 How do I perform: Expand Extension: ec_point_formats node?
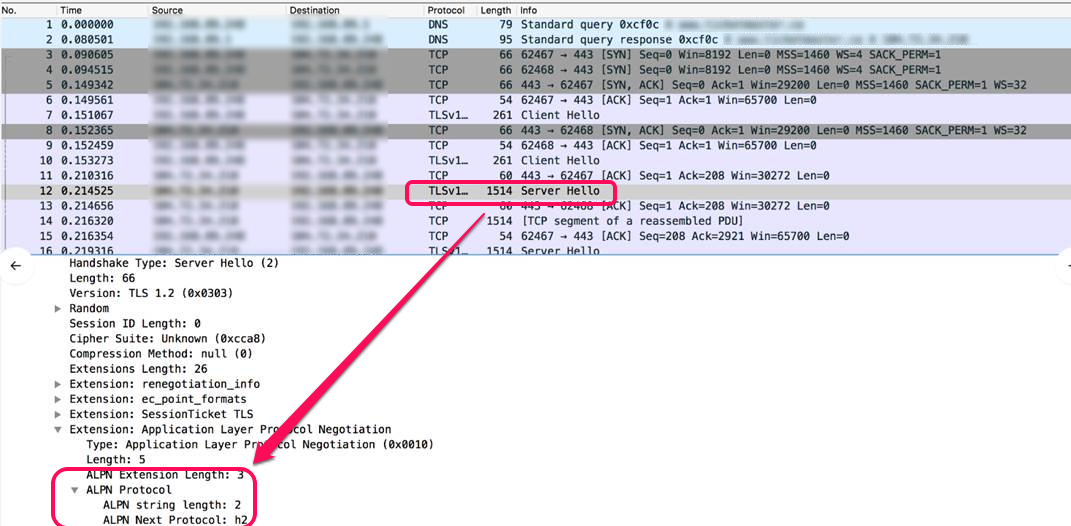59,399
